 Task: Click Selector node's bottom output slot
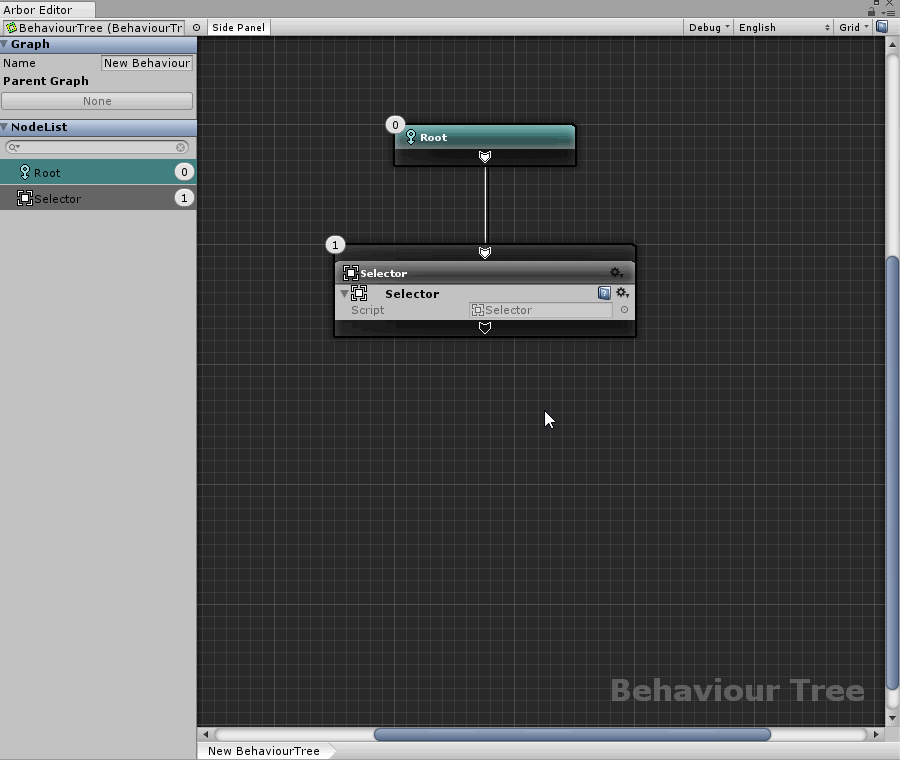pyautogui.click(x=485, y=328)
